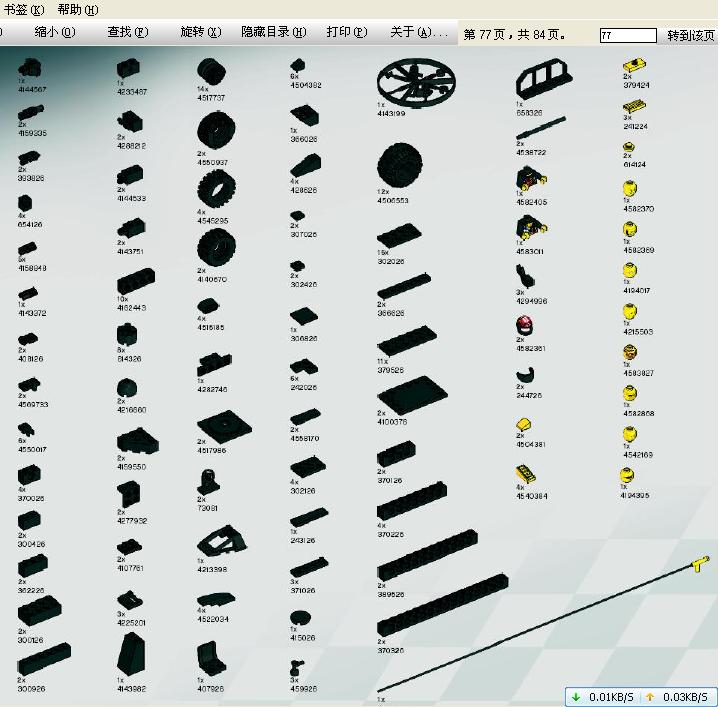Click the 缩小 zoom out button
This screenshot has width=718, height=707.
coord(54,32)
